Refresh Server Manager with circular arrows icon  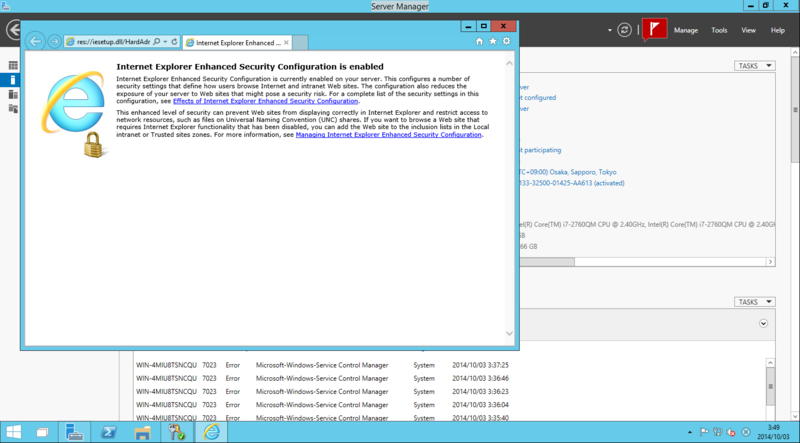(624, 30)
